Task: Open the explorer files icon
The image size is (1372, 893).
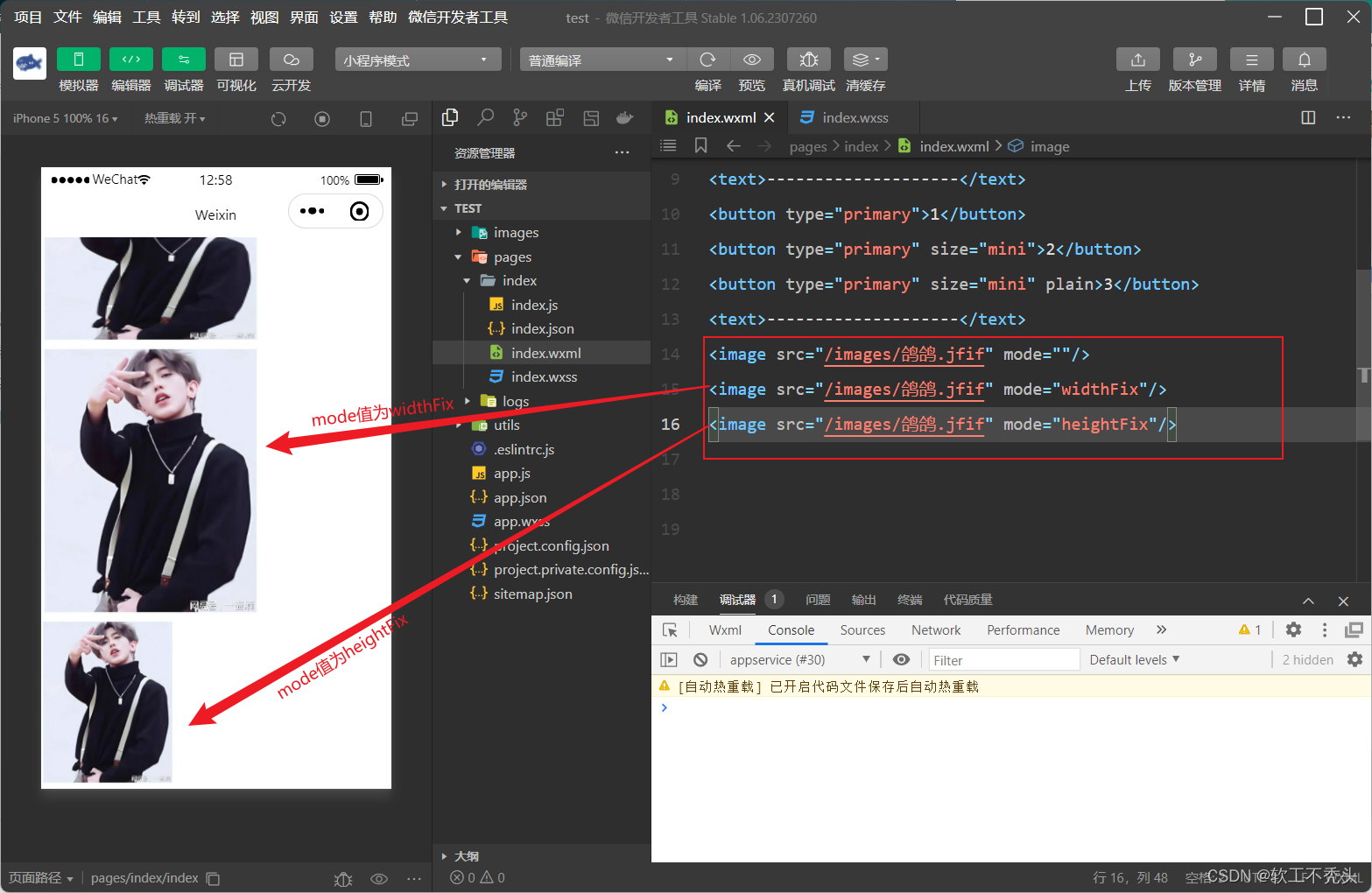Action: pos(450,118)
